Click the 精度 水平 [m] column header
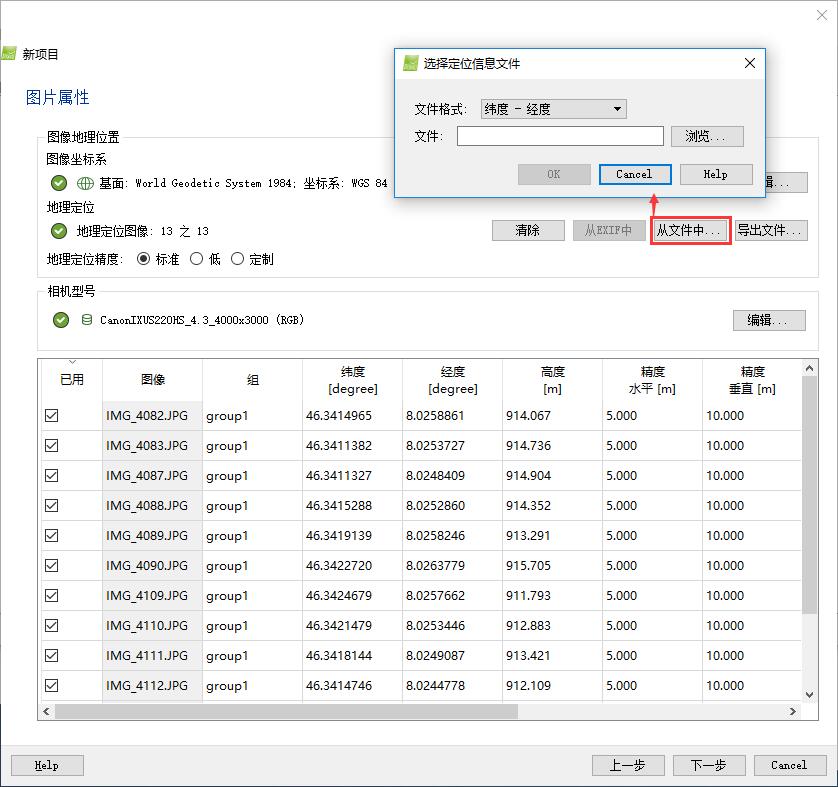Screen dimensions: 838x787 click(652, 380)
